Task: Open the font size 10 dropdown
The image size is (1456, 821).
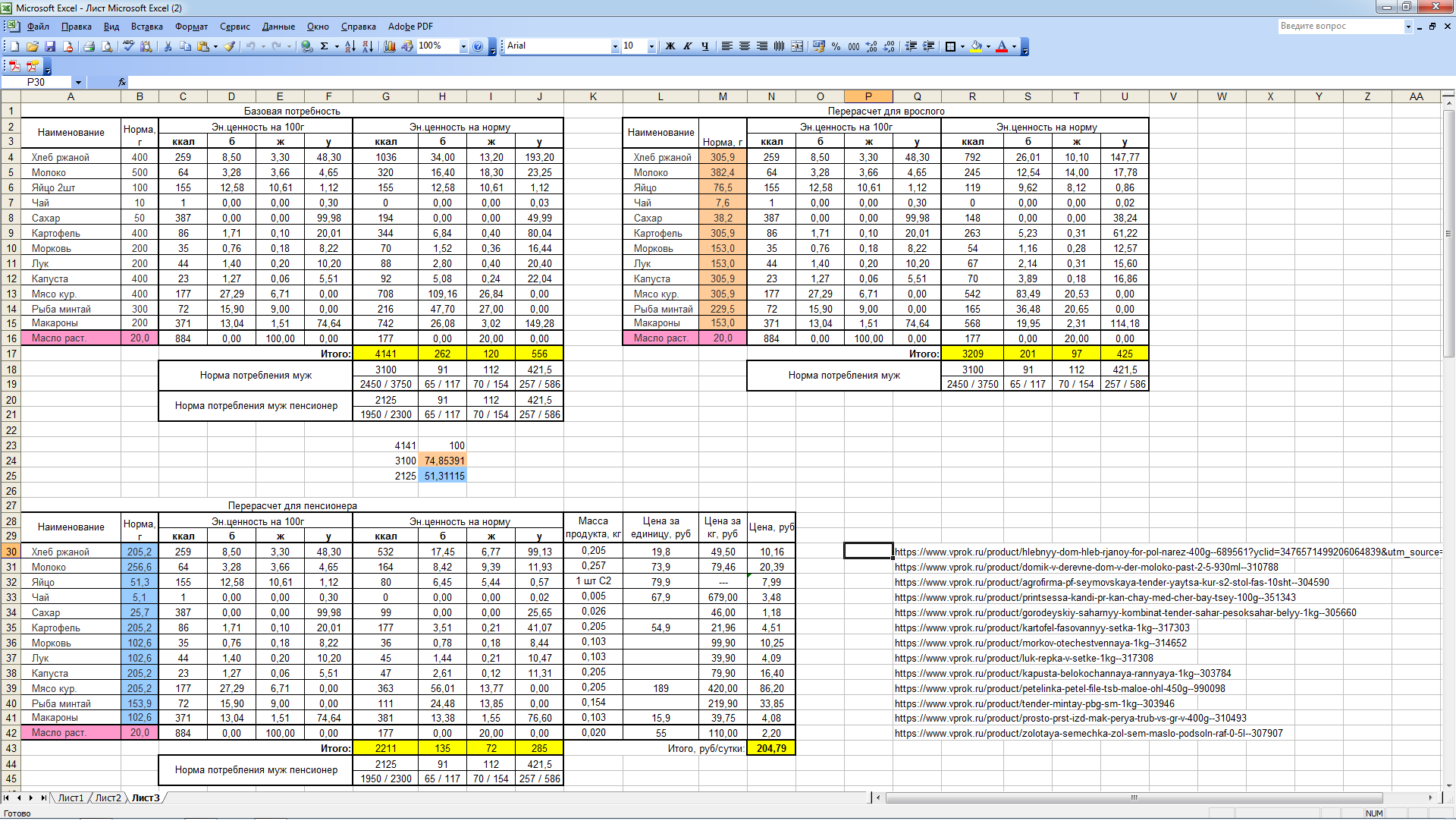Action: (x=651, y=46)
